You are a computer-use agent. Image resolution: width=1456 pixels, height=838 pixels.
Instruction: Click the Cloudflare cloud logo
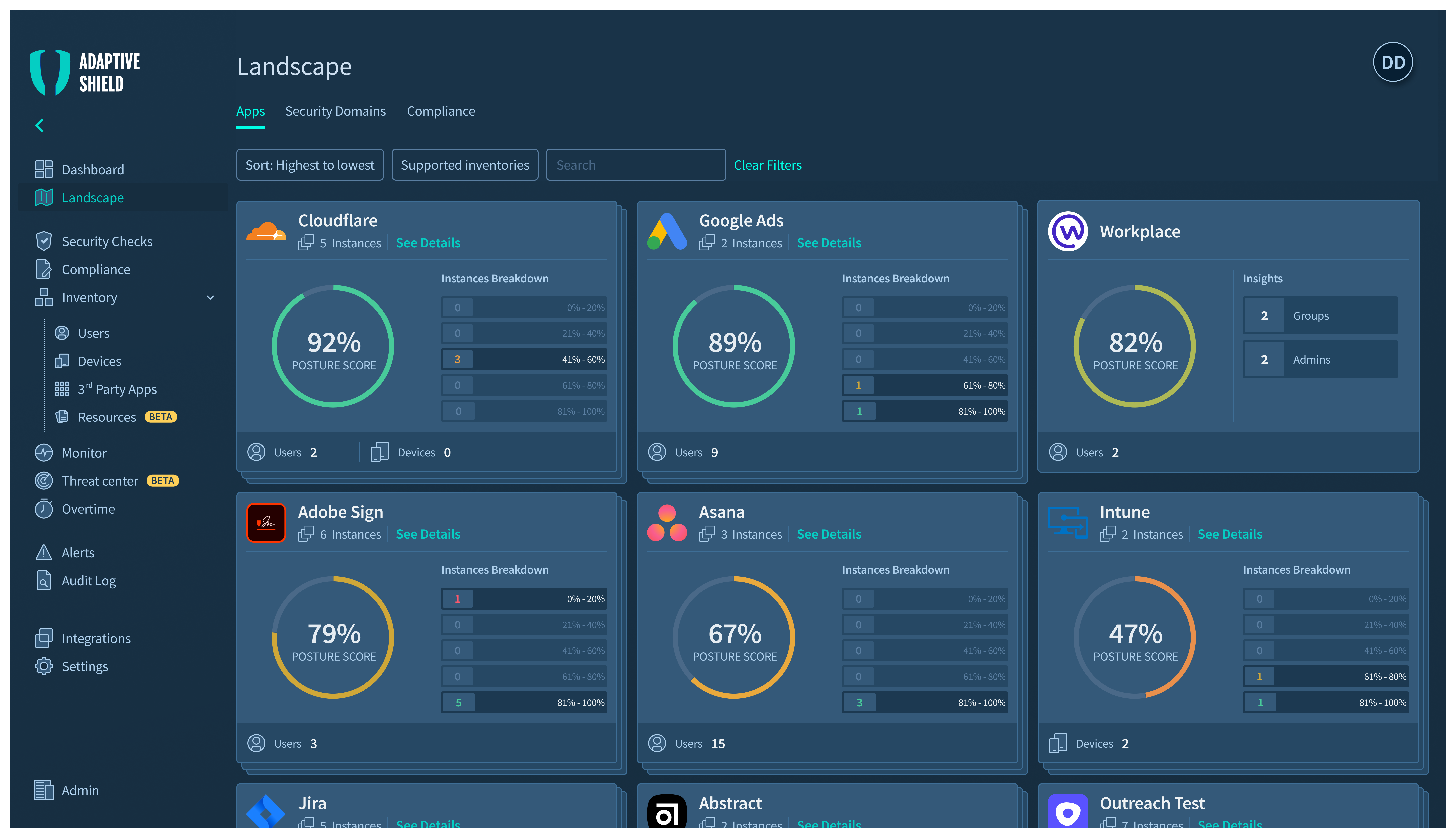[x=266, y=232]
